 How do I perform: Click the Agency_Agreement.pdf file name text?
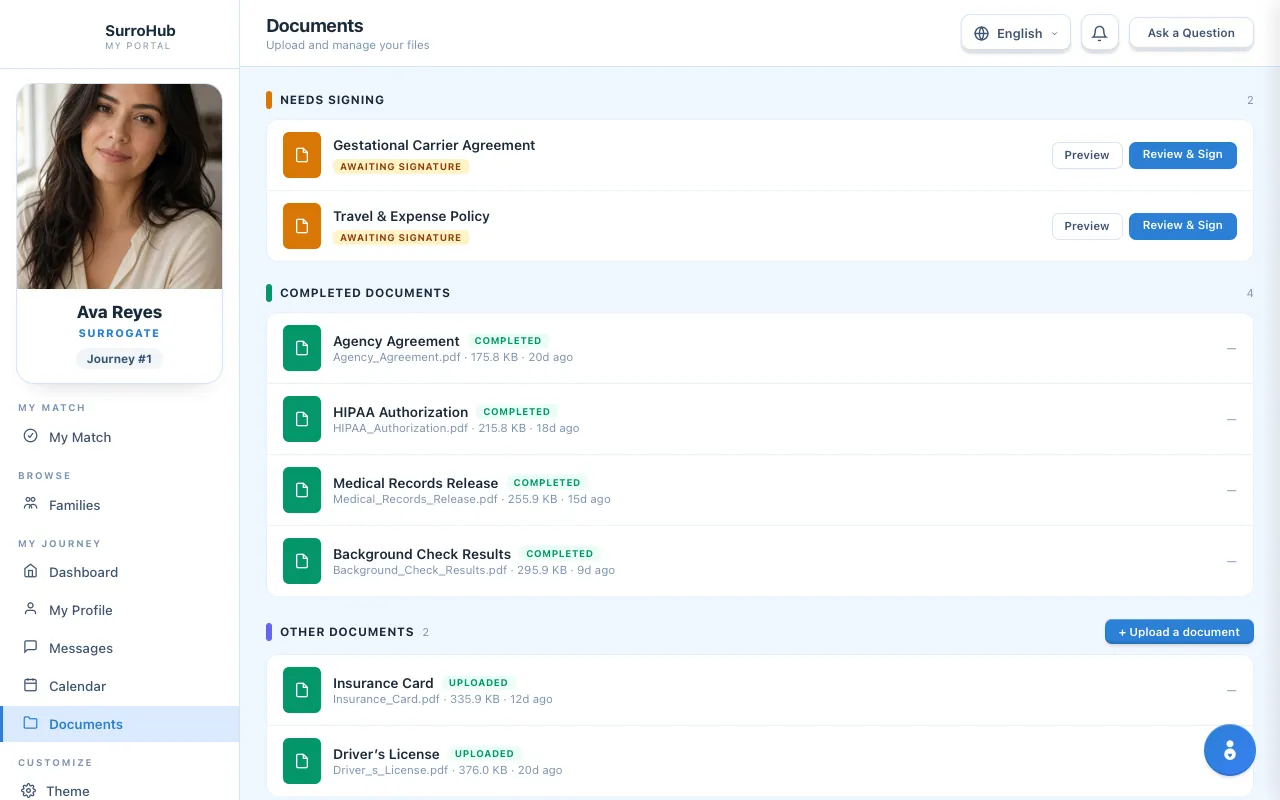[397, 357]
